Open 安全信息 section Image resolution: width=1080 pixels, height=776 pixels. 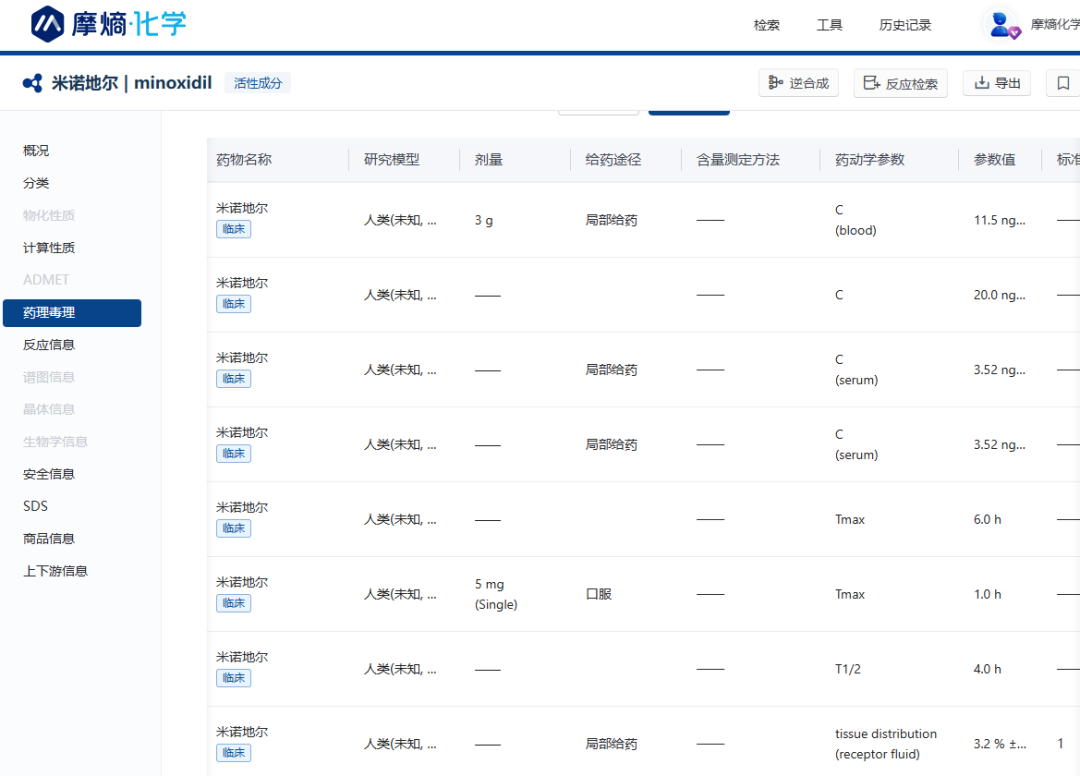coord(49,474)
